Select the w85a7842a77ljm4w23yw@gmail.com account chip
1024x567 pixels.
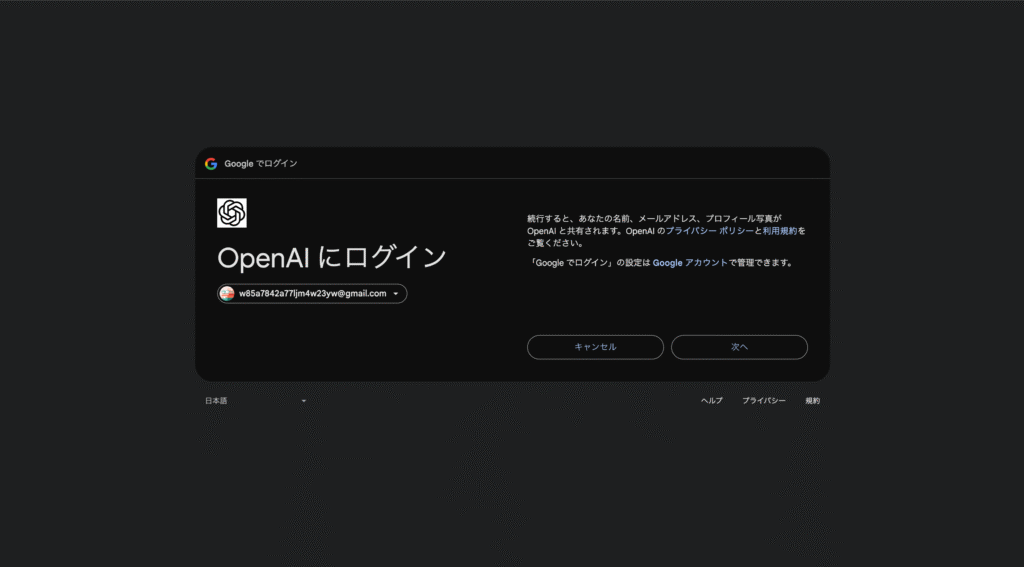(312, 294)
